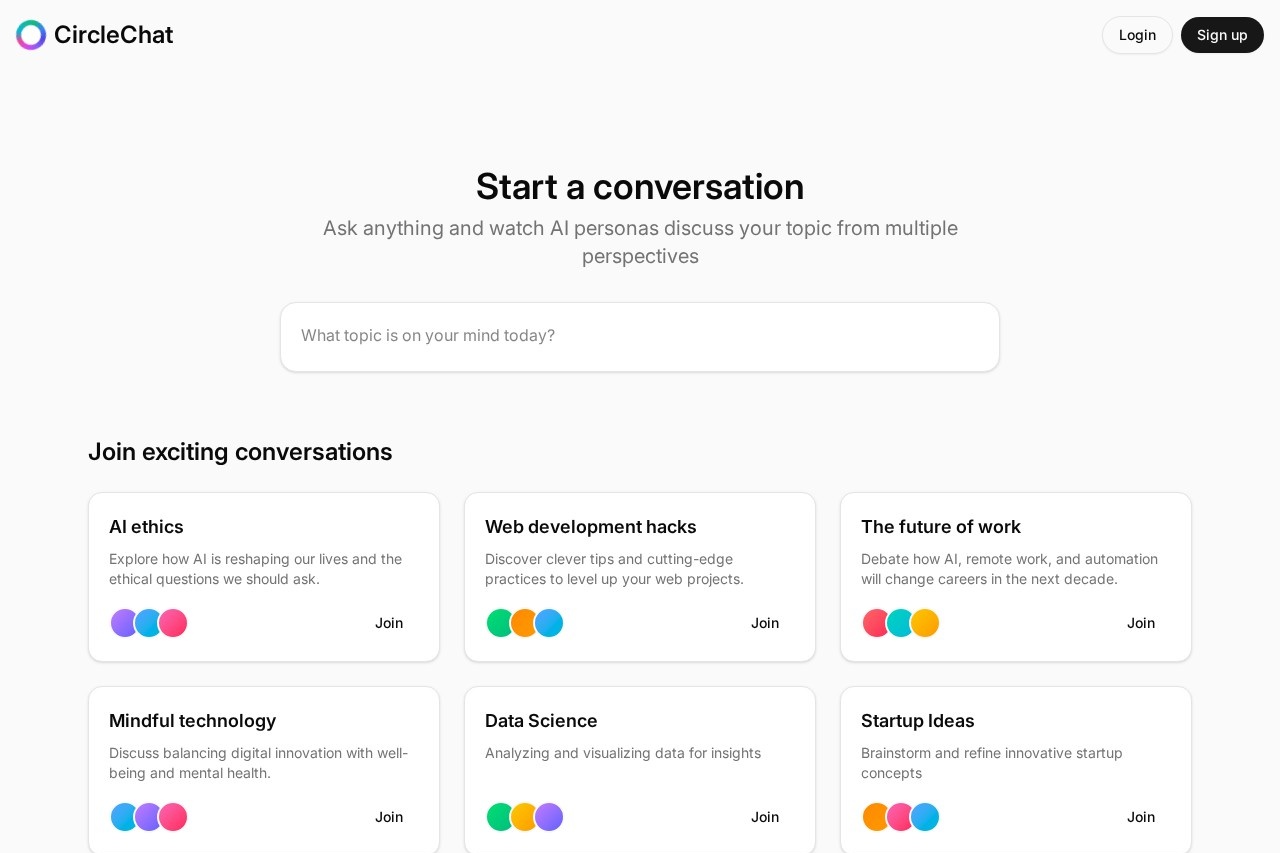This screenshot has height=853, width=1280.
Task: Join the Data Science conversation
Action: 765,817
